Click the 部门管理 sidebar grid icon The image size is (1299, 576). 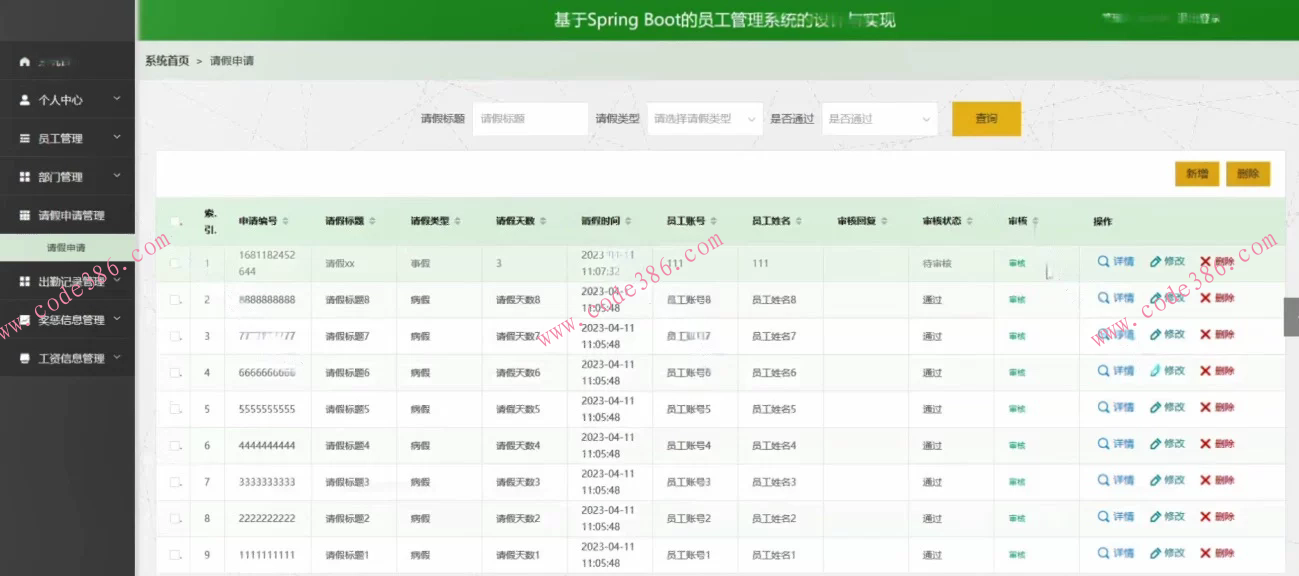(x=23, y=176)
